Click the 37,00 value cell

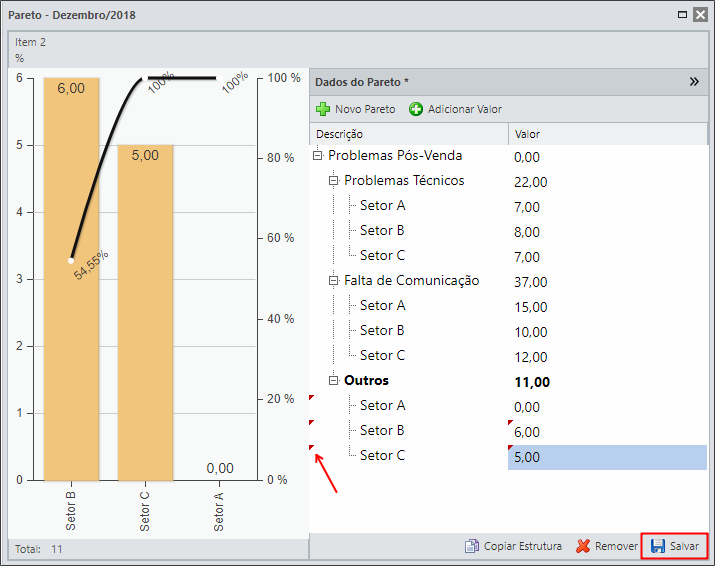pyautogui.click(x=531, y=282)
